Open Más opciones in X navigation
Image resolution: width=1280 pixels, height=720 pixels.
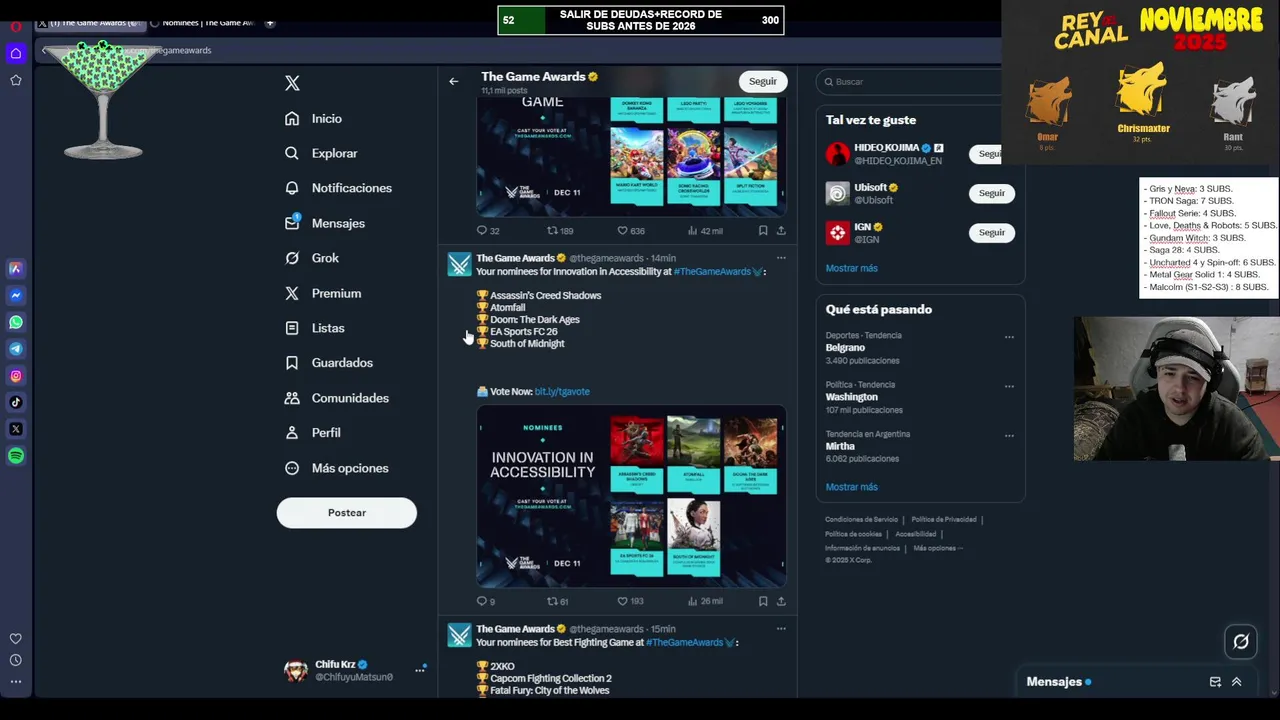(x=336, y=468)
